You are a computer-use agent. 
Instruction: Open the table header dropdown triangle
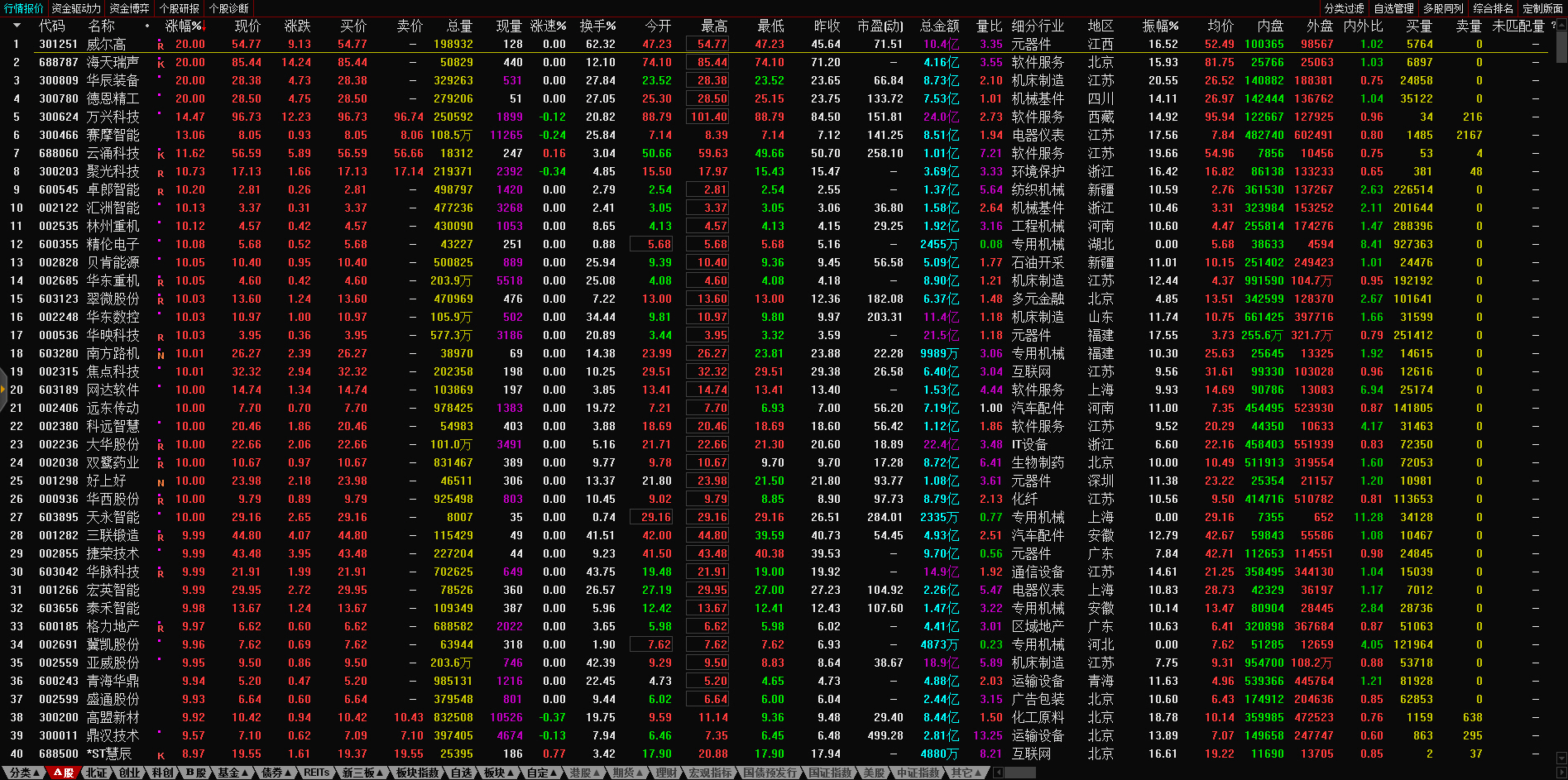(16, 26)
